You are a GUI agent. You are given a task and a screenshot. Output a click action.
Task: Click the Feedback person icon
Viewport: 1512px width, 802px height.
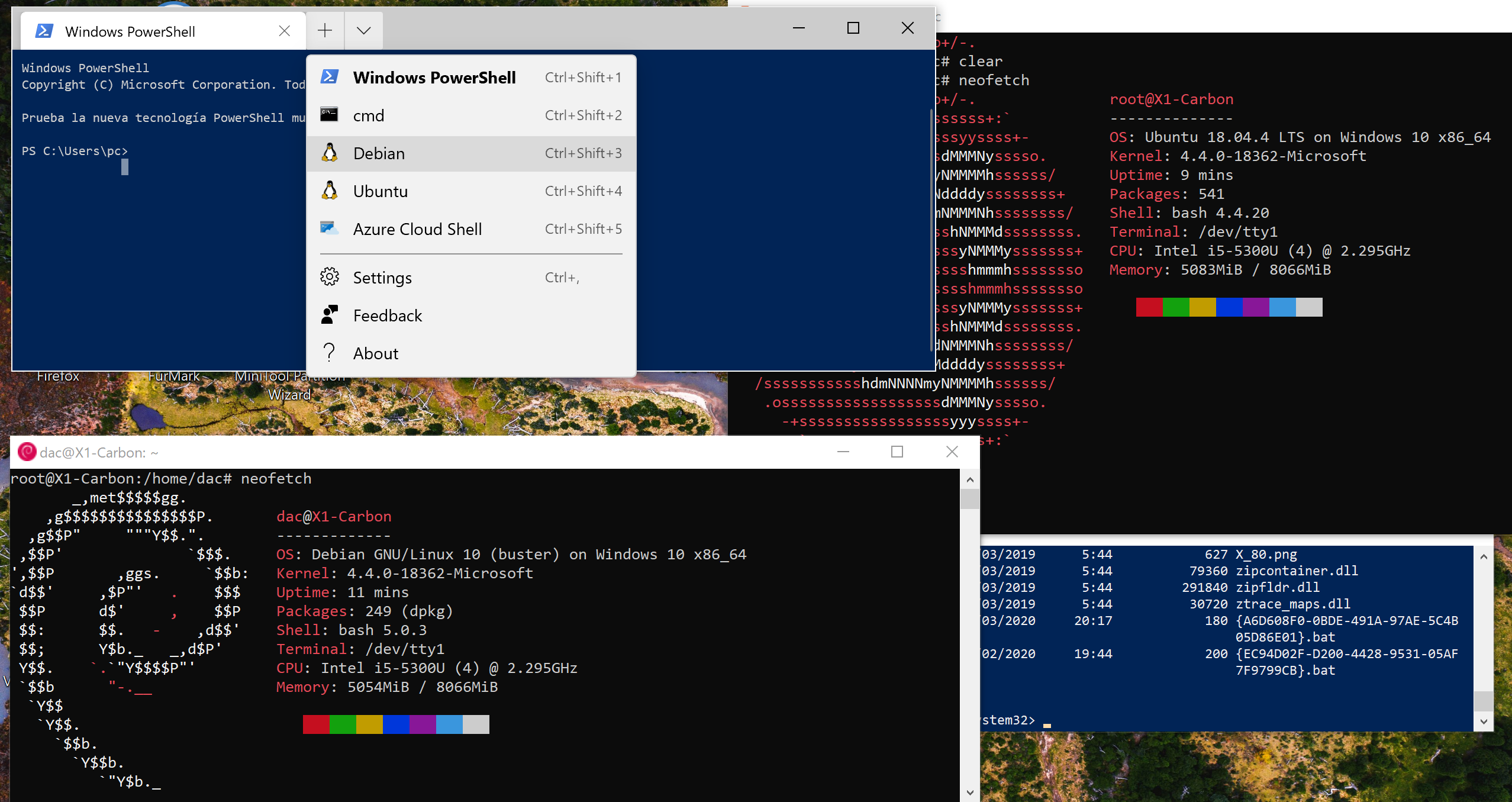click(329, 315)
